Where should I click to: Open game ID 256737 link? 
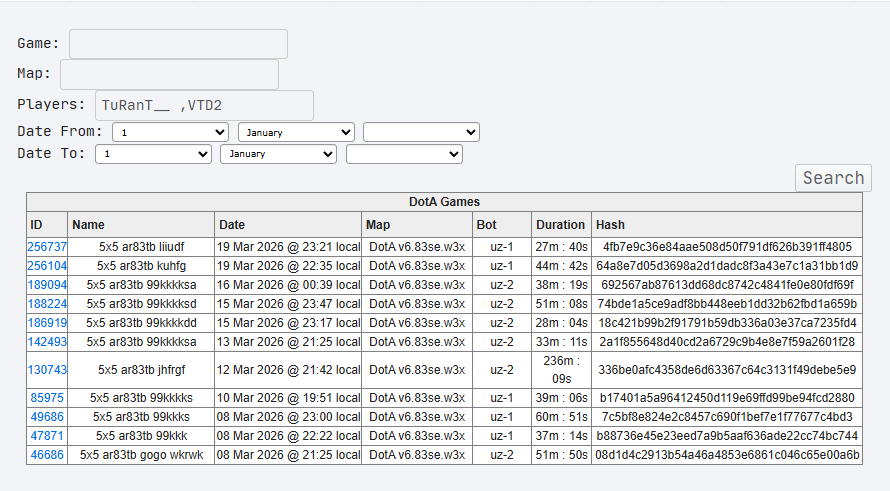47,247
